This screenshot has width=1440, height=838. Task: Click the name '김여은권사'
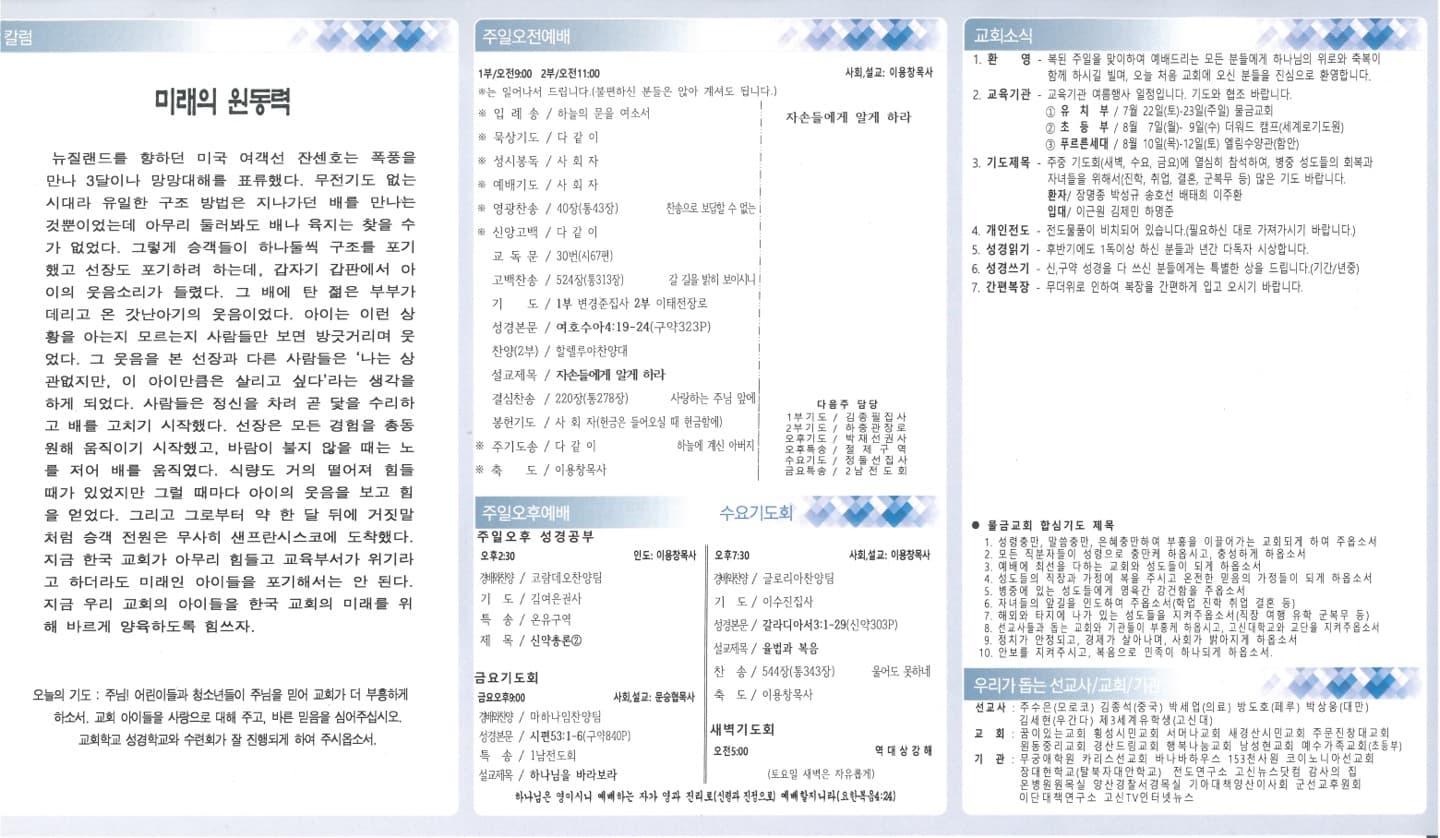pos(556,598)
